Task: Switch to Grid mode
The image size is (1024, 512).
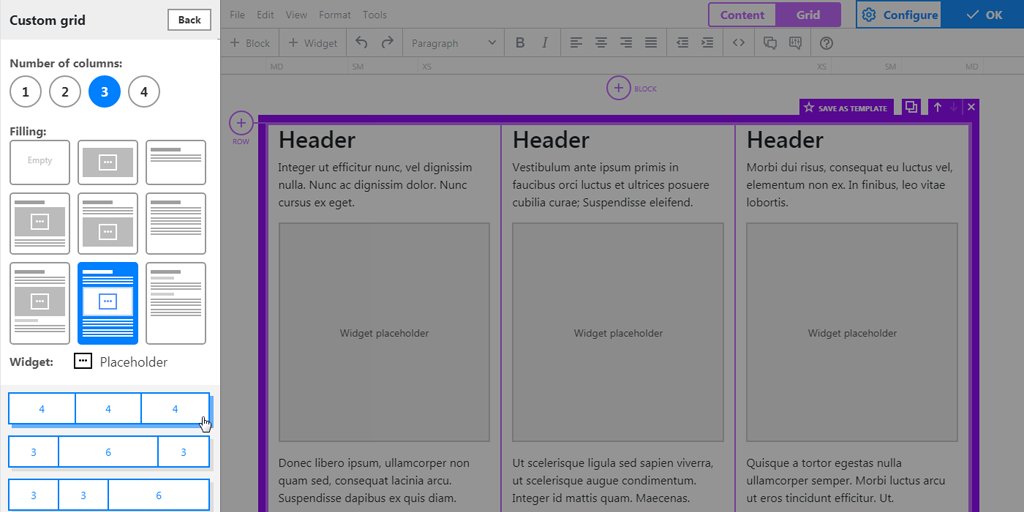Action: (x=808, y=15)
